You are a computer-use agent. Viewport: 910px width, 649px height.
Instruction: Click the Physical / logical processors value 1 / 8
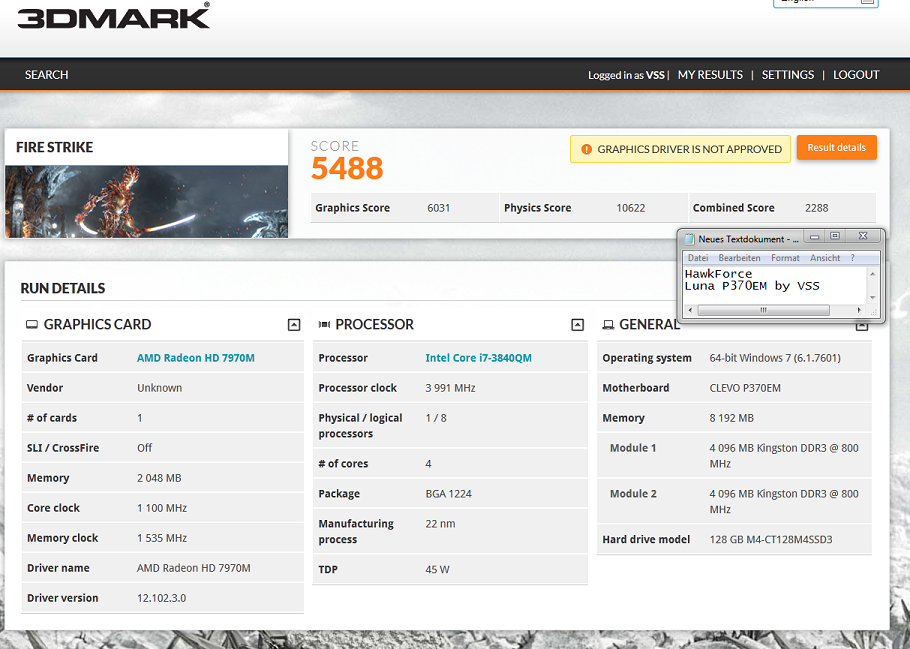(x=436, y=418)
